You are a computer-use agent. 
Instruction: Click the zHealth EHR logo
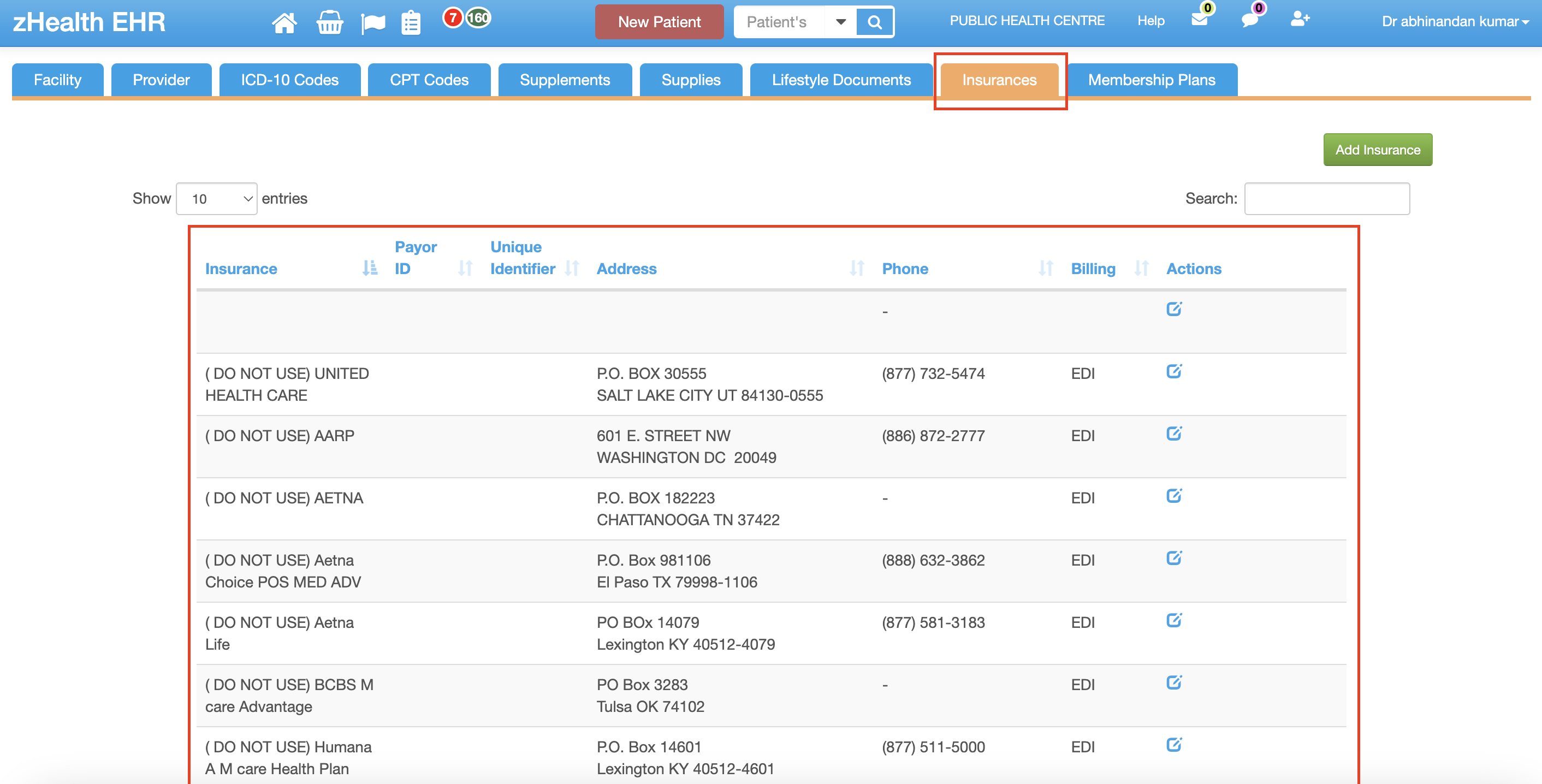88,22
